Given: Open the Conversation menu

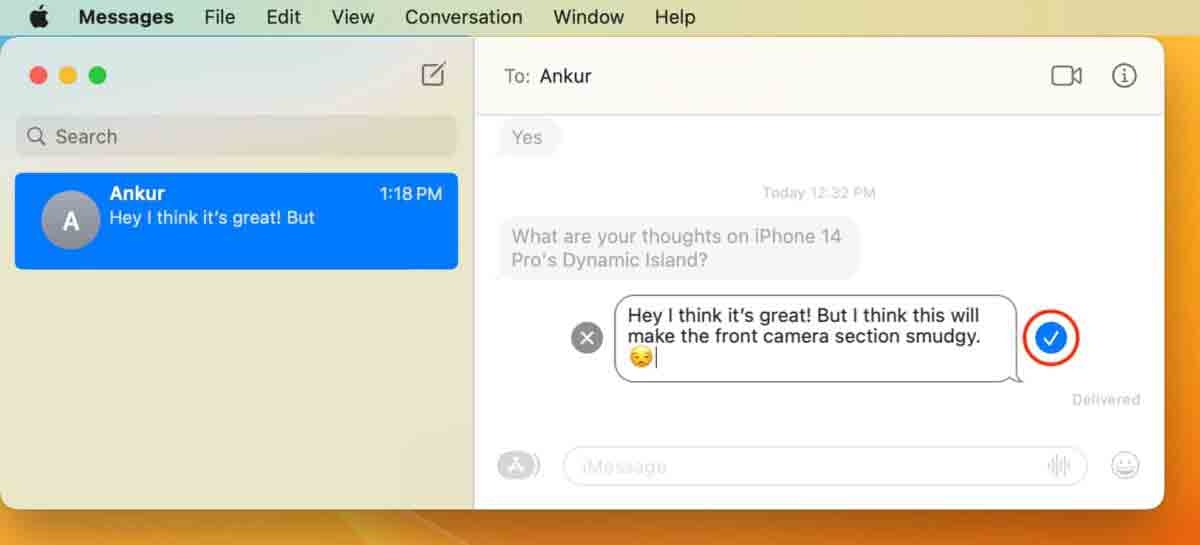Looking at the screenshot, I should pyautogui.click(x=463, y=17).
